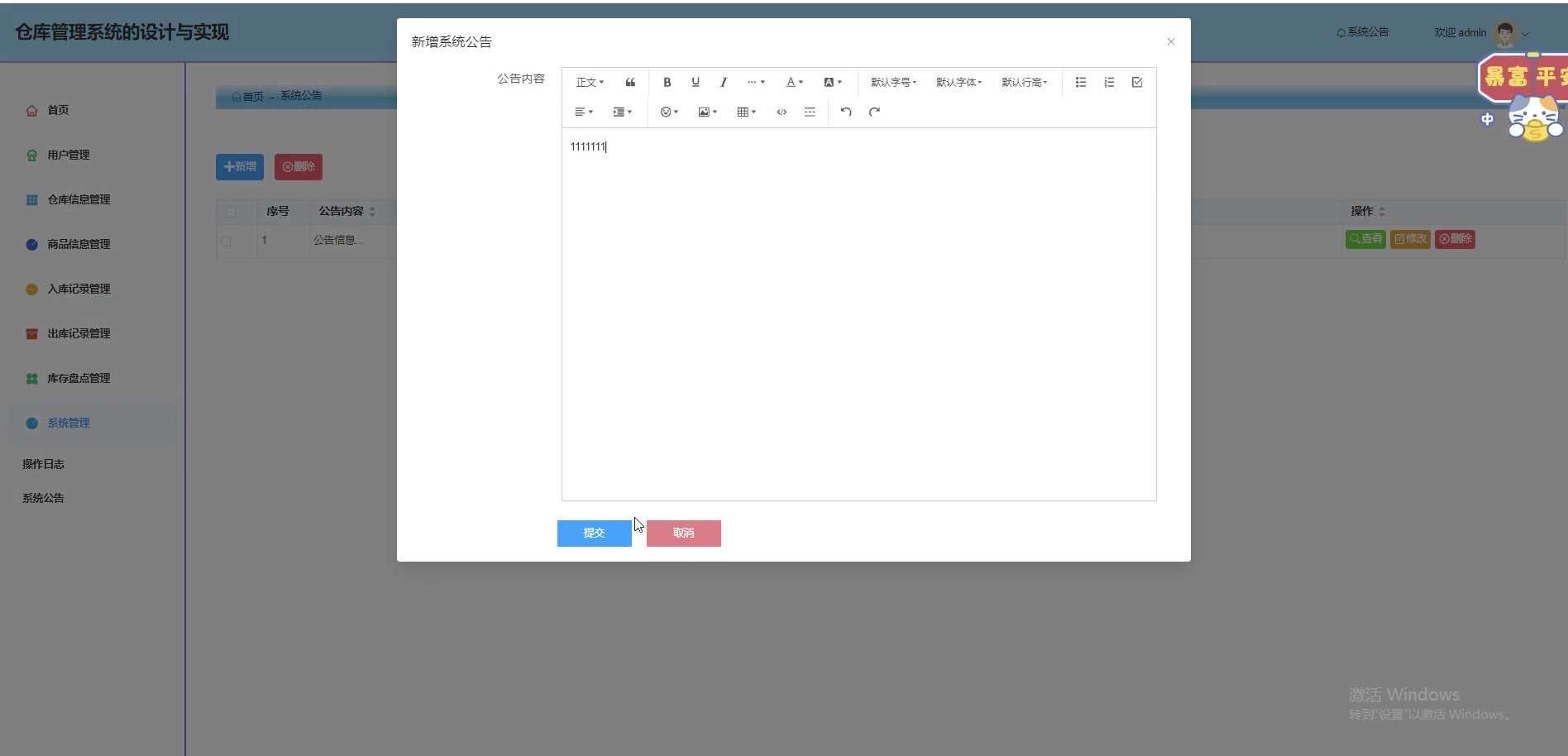1568x756 pixels.
Task: Open 系统公告 submenu item in sidebar
Action: (x=44, y=498)
